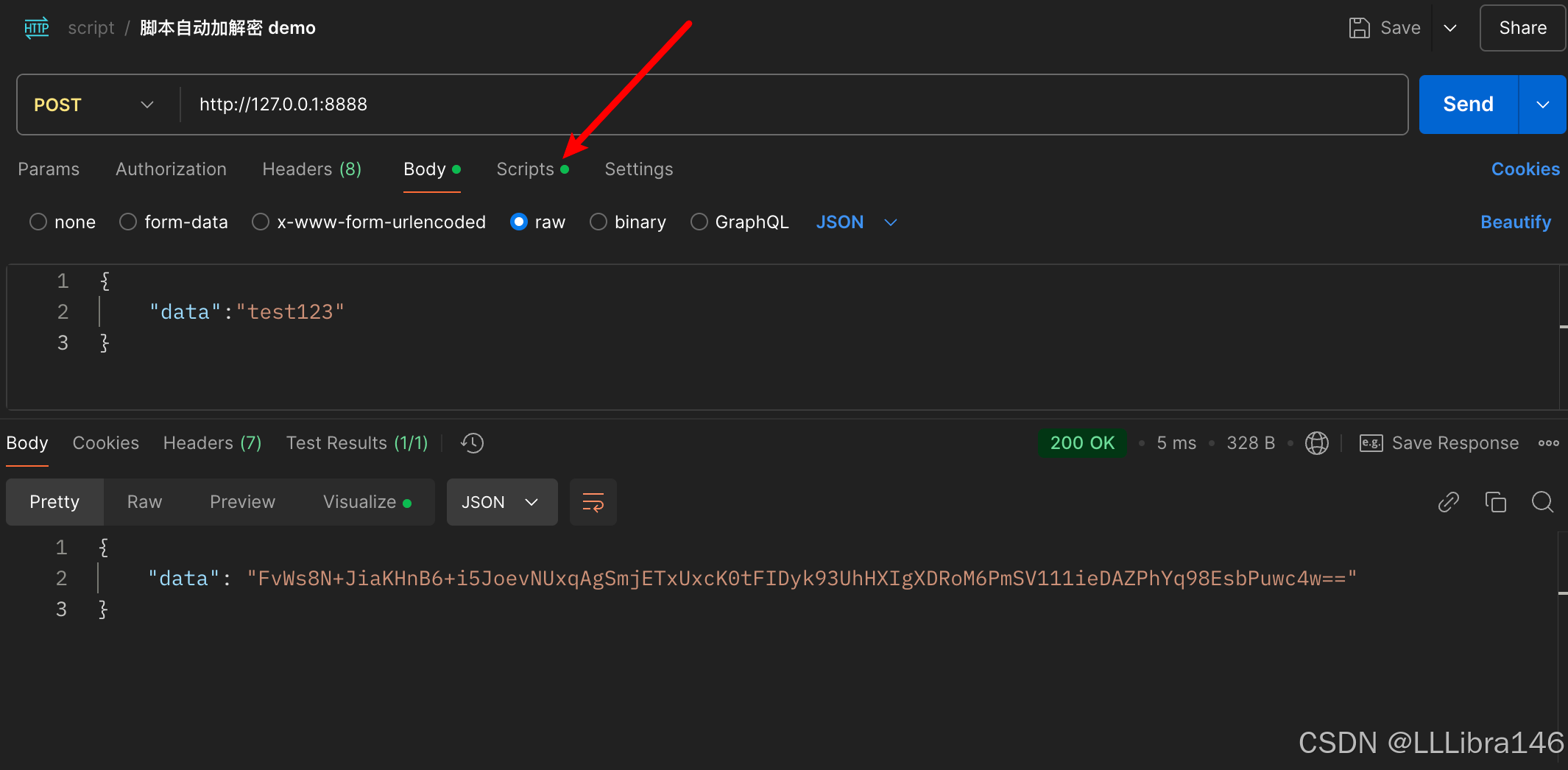1568x770 pixels.
Task: Open the request Settings tab
Action: (x=639, y=169)
